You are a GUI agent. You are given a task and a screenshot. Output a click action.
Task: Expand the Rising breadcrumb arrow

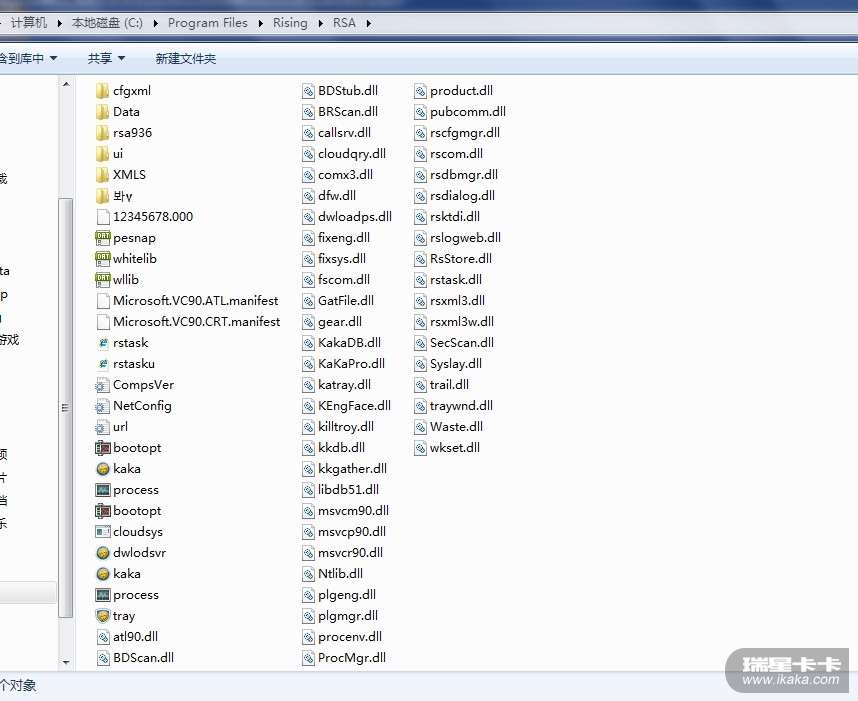[x=321, y=24]
